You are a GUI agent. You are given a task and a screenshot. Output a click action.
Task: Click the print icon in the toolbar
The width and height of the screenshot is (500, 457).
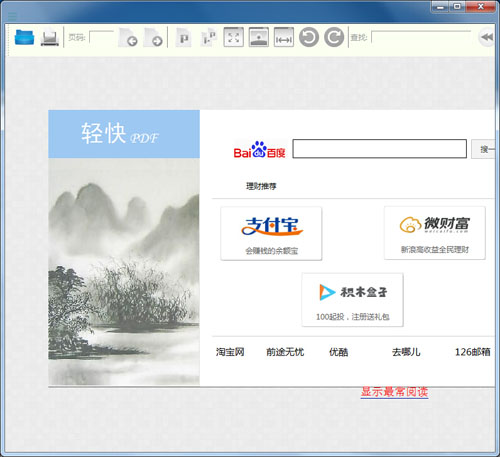50,38
